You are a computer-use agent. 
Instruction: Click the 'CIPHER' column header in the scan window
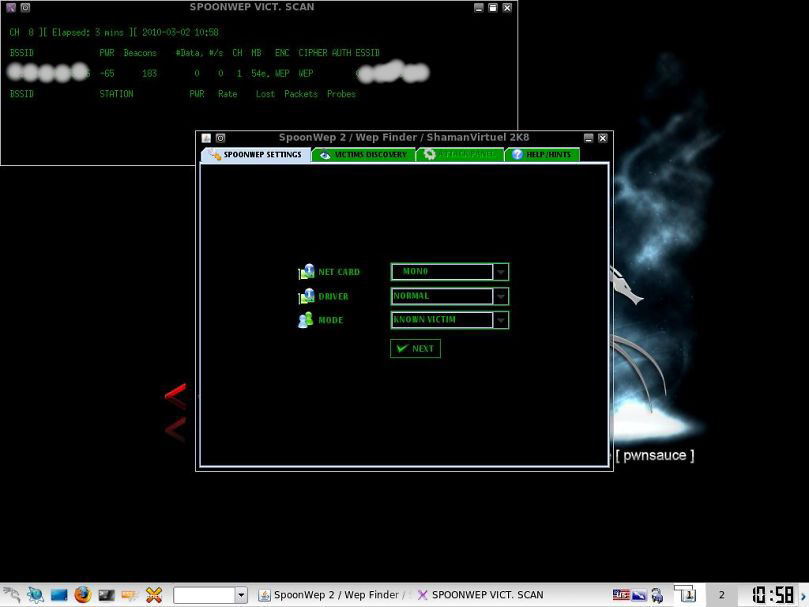tap(313, 53)
